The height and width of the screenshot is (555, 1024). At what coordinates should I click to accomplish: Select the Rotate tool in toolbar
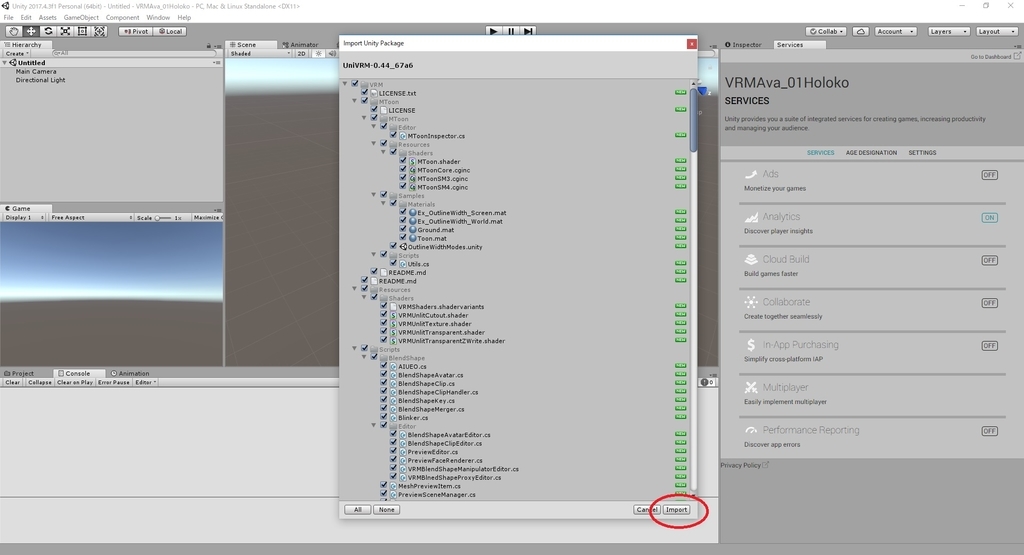(x=48, y=31)
